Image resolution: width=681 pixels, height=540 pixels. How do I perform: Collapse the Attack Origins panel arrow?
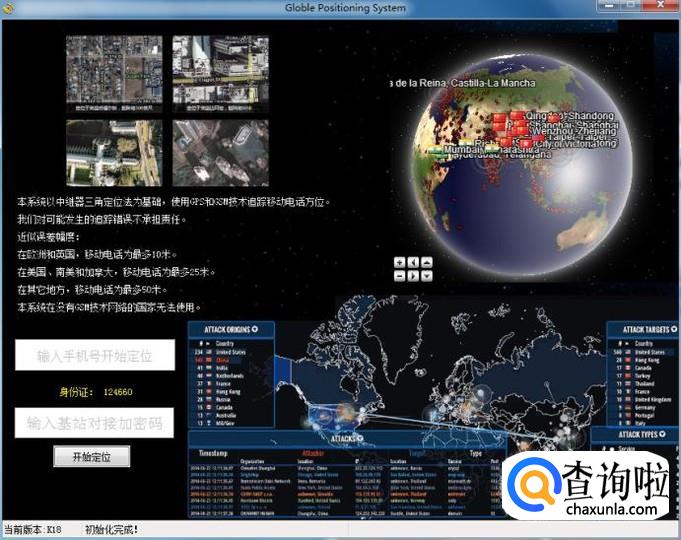[255, 329]
